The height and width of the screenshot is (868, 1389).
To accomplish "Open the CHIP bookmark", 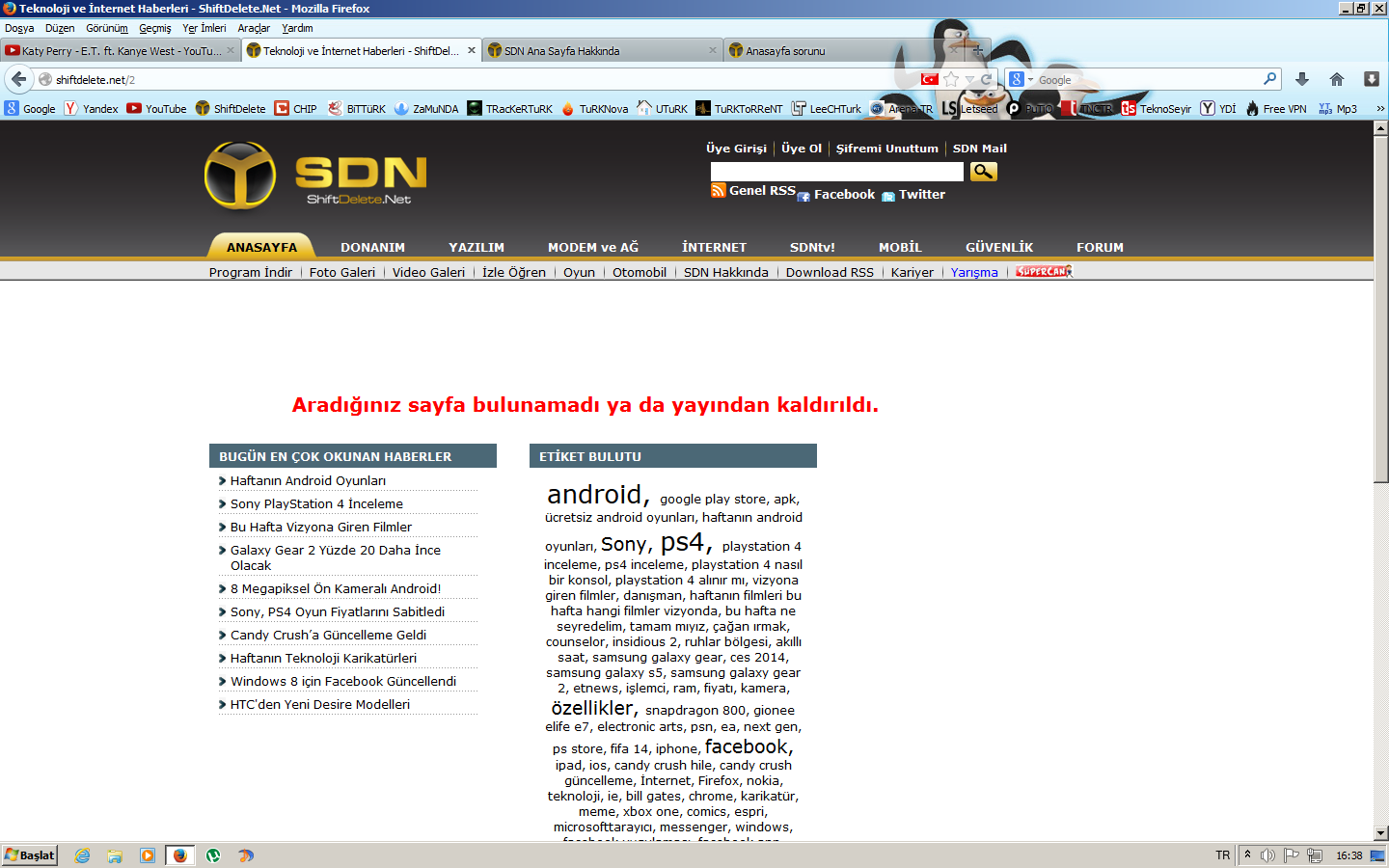I will (295, 109).
